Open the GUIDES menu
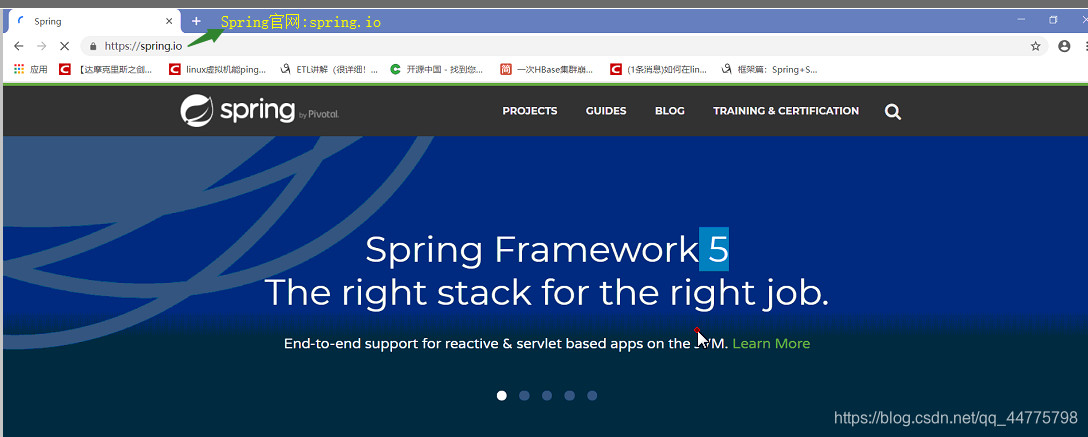Image resolution: width=1088 pixels, height=437 pixels. 606,111
